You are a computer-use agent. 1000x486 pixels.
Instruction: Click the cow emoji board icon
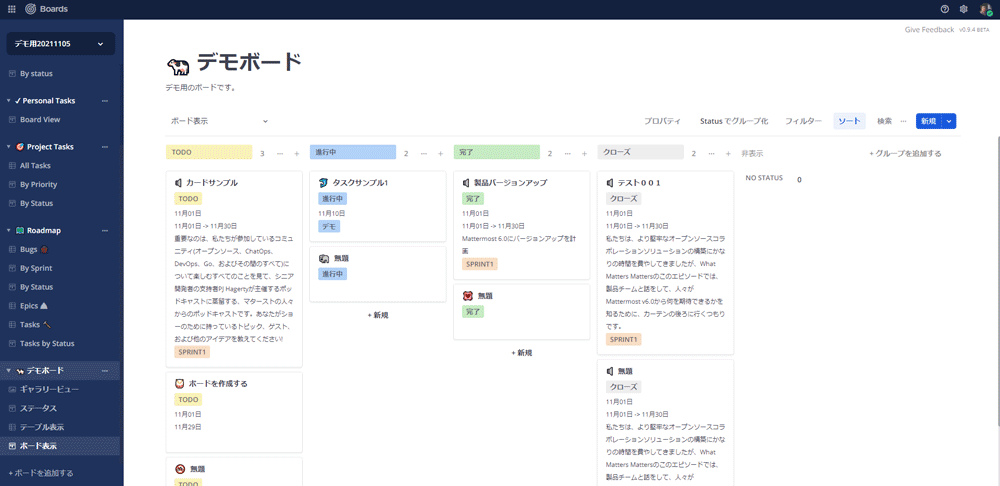click(176, 65)
